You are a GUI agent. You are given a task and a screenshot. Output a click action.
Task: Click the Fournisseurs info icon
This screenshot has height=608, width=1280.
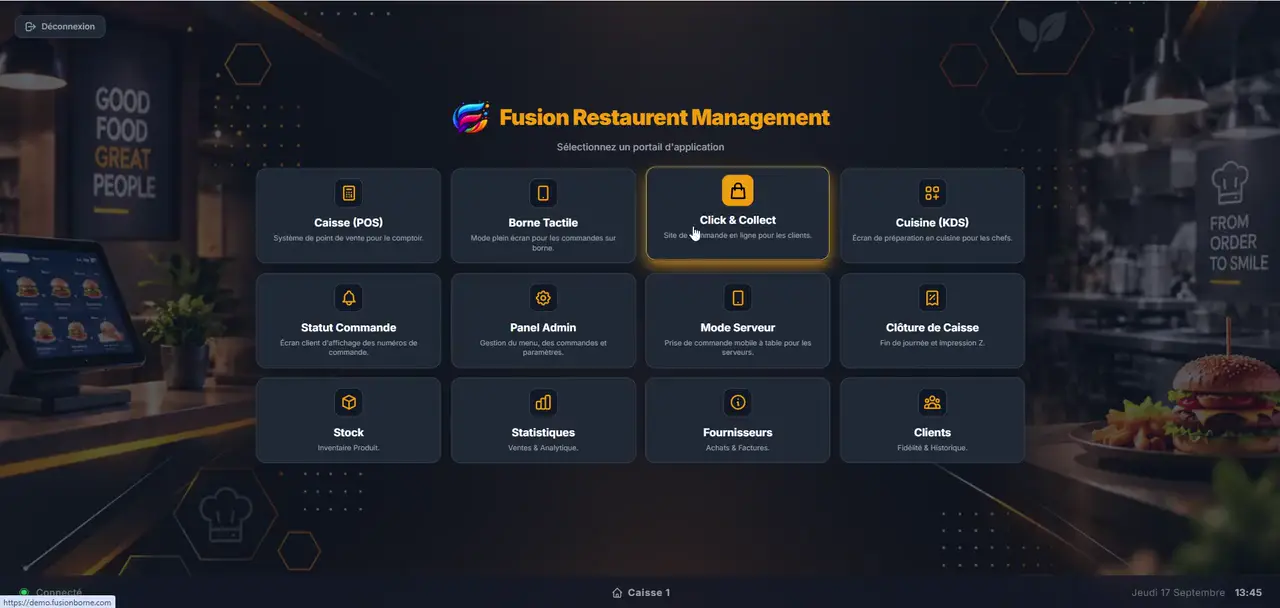[738, 402]
